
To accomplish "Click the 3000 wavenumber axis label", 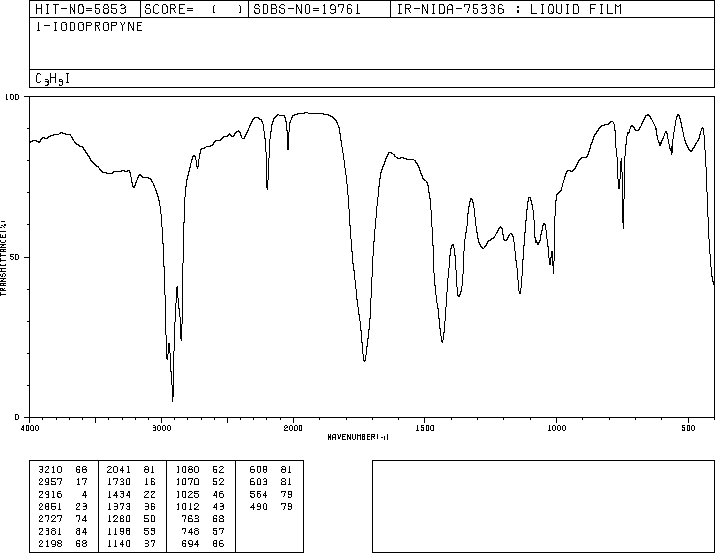I will tap(161, 428).
